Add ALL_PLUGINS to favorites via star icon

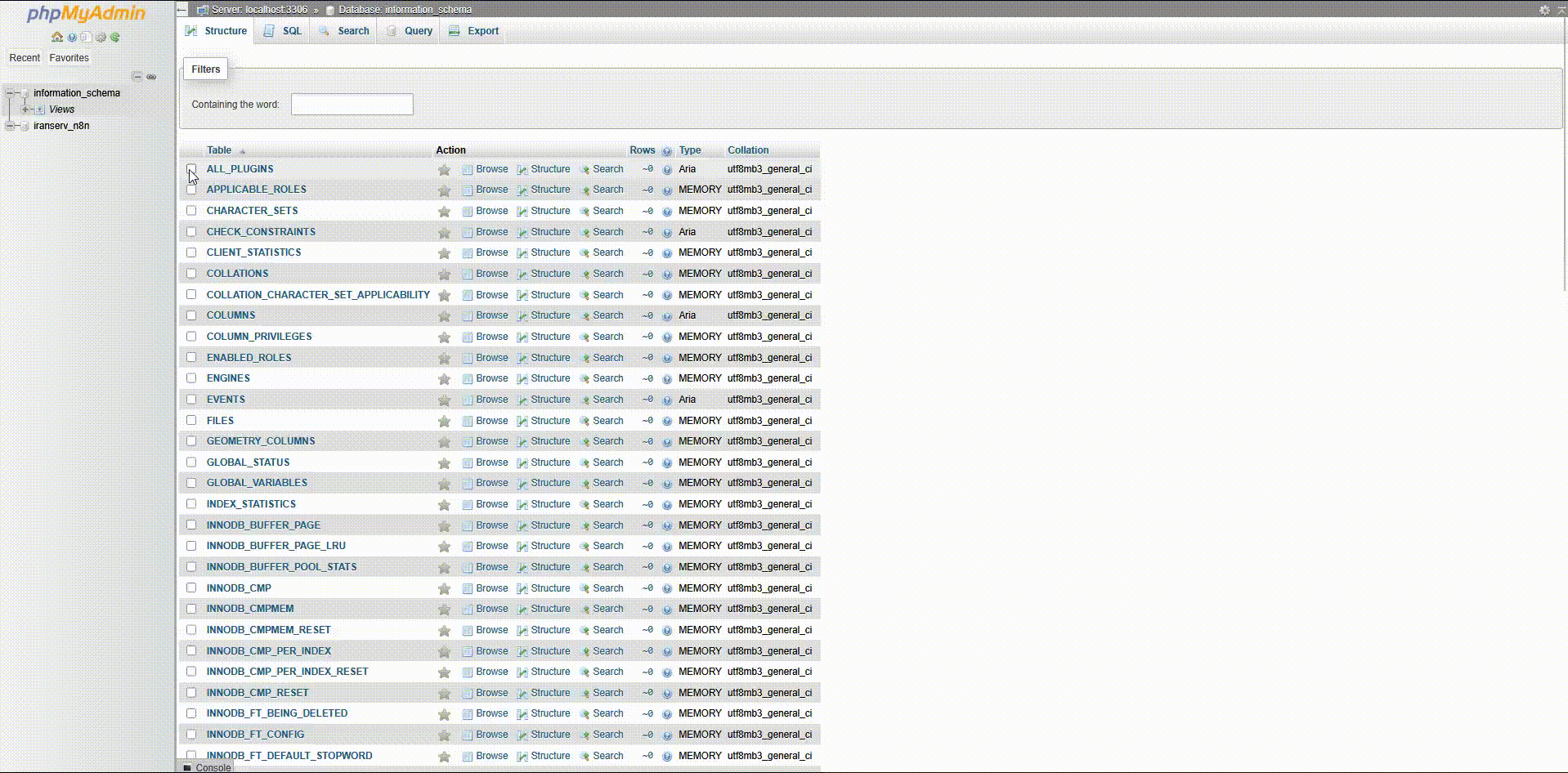[x=444, y=170]
